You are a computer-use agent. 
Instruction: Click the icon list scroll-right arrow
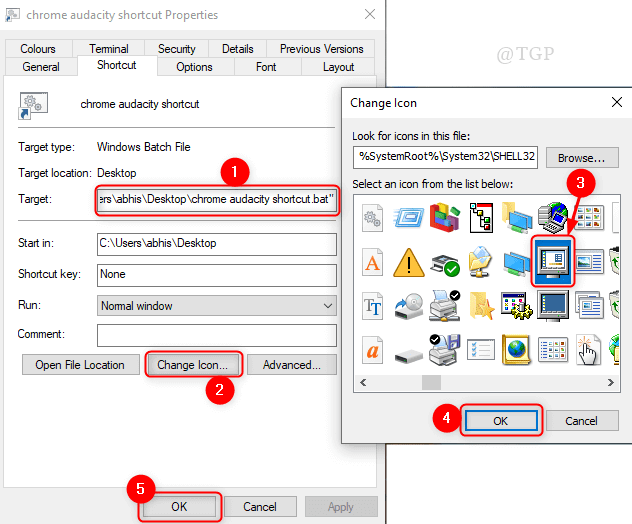pyautogui.click(x=611, y=382)
